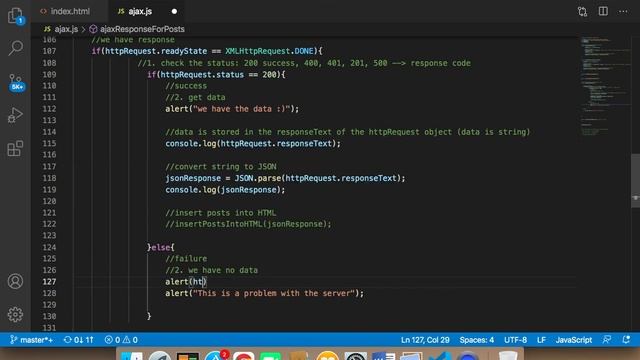The width and height of the screenshot is (640, 360).
Task: Click httpRequest.status == 200 condition
Action: [x=219, y=75]
